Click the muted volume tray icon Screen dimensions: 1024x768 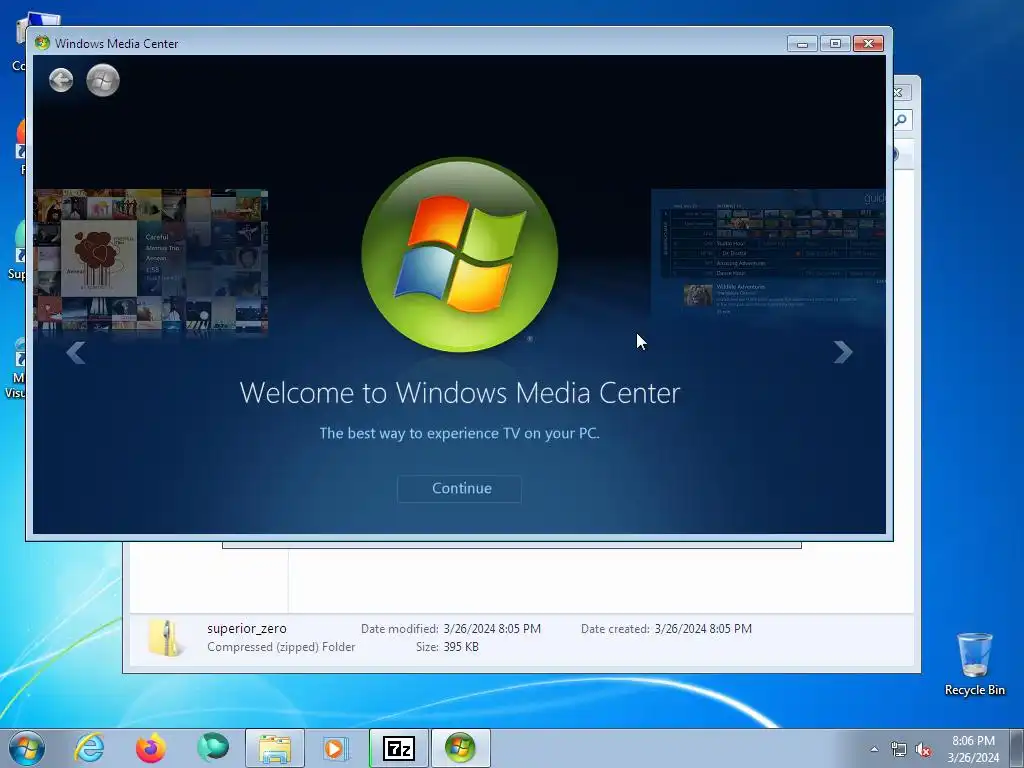tap(923, 749)
